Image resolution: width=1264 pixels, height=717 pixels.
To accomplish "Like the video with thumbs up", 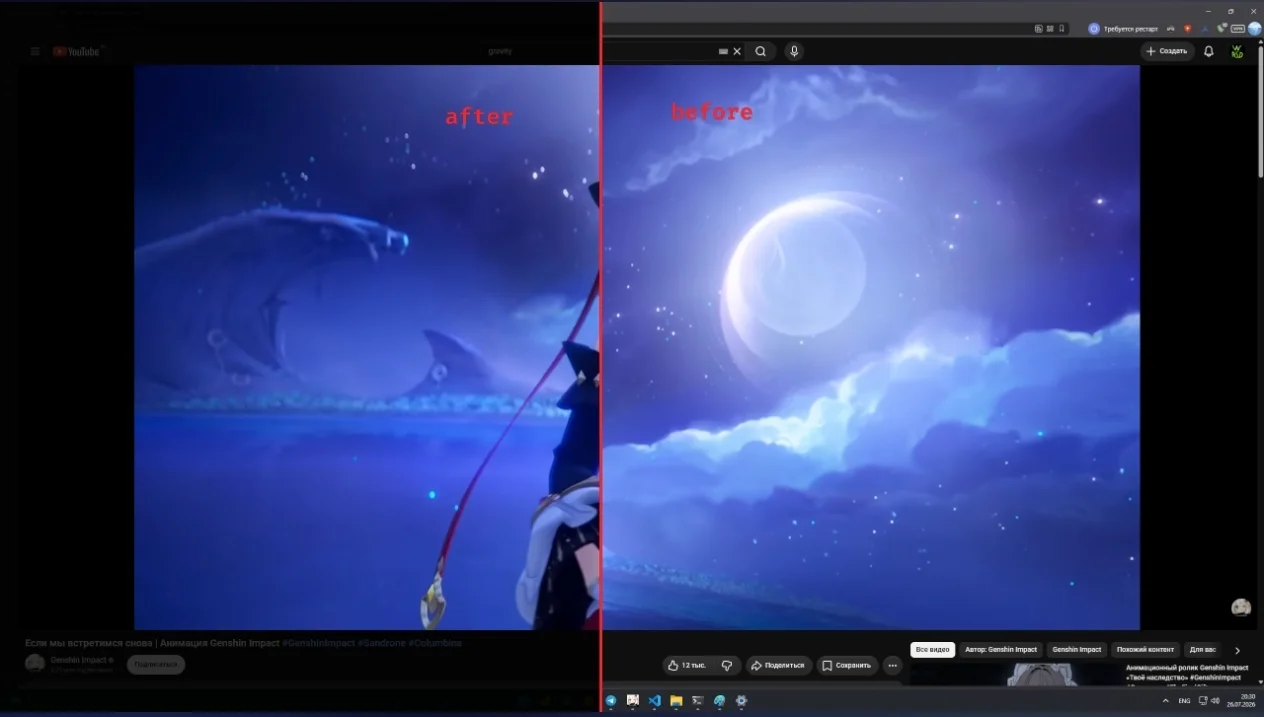I will (x=687, y=665).
